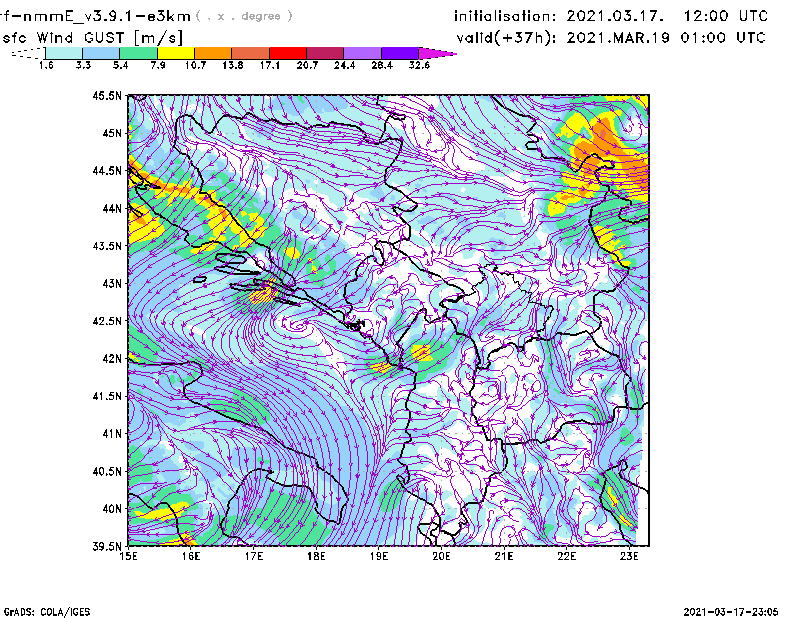This screenshot has width=800, height=618.
Task: Click the 19E longitude label
Action: coord(379,556)
